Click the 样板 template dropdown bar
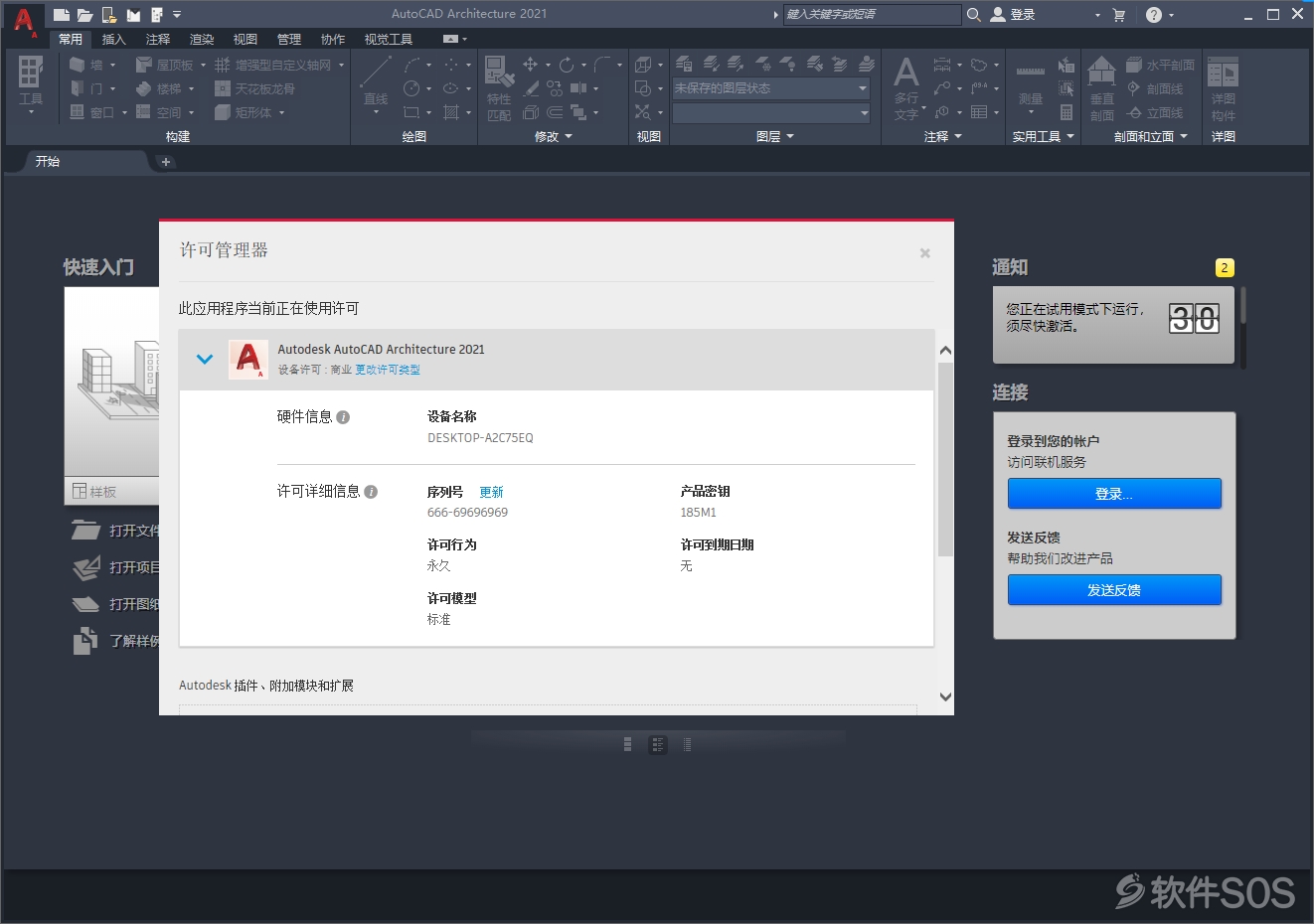Screen dimensions: 1314x924 click(x=111, y=491)
